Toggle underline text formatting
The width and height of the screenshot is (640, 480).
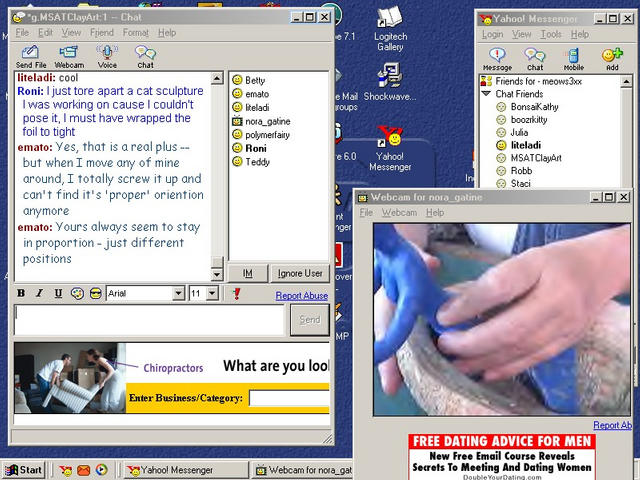point(58,293)
